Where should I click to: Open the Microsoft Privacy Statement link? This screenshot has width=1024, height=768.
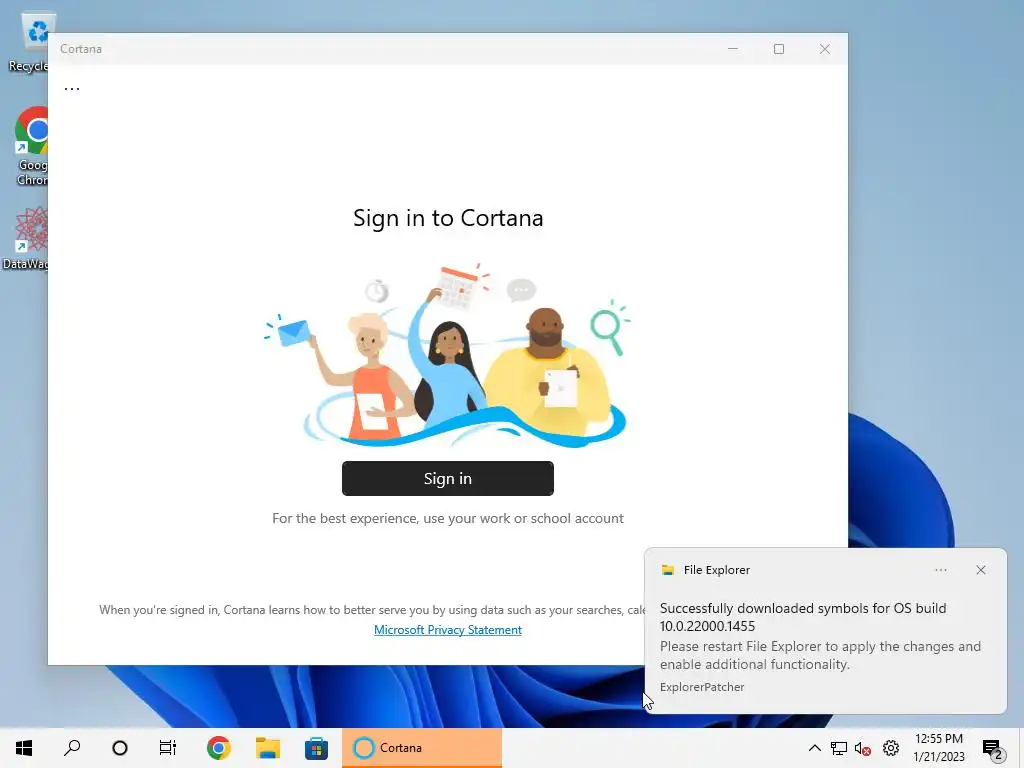(447, 630)
